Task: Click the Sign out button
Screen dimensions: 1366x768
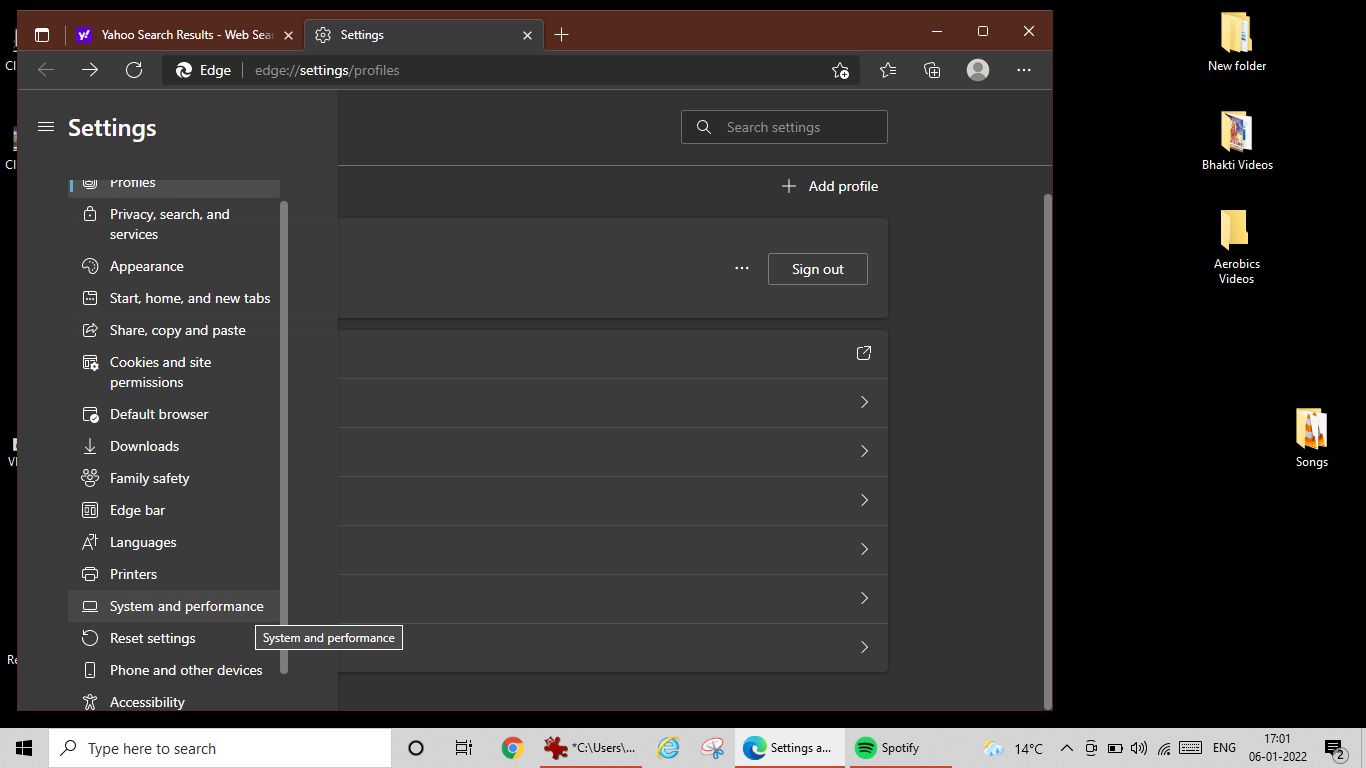Action: (817, 268)
